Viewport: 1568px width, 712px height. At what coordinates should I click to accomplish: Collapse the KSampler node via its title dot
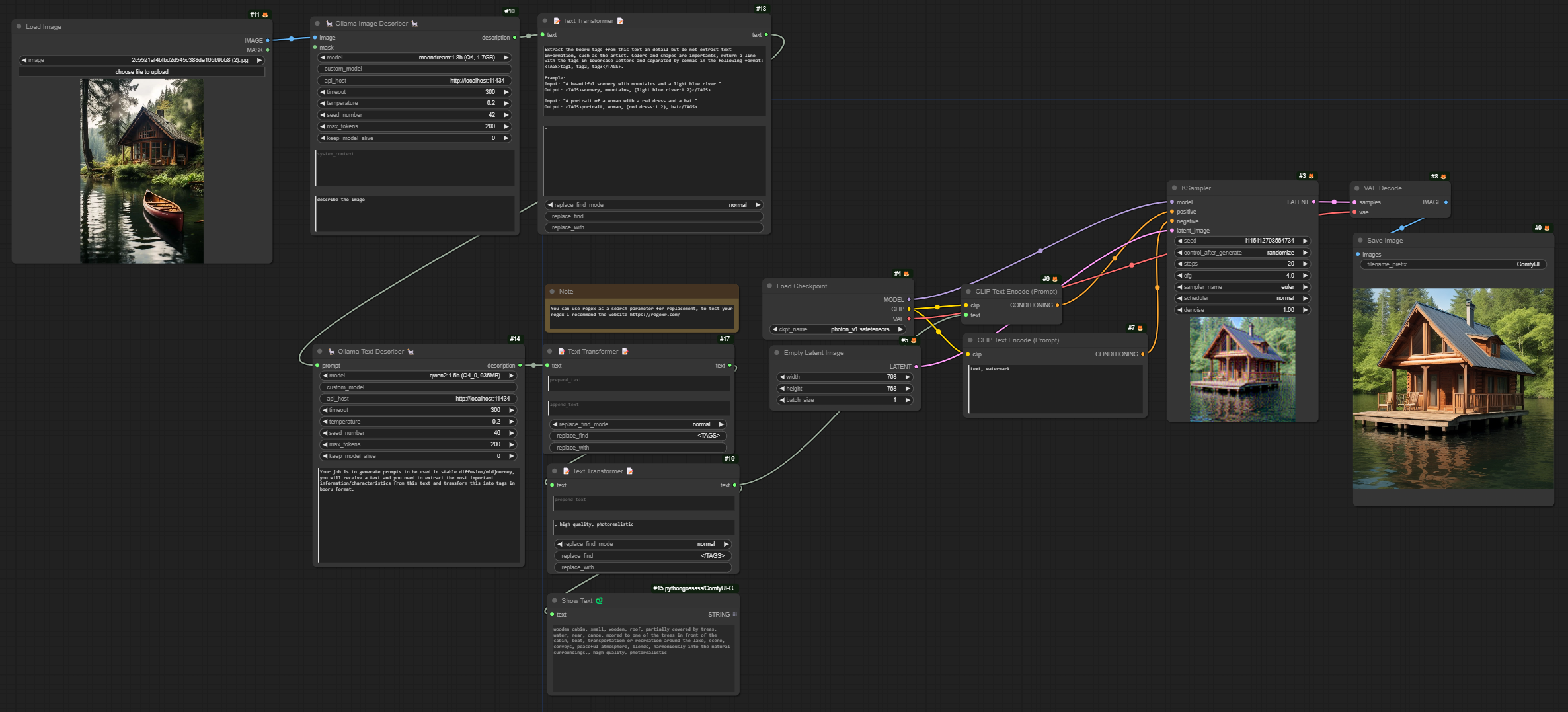coord(1175,188)
